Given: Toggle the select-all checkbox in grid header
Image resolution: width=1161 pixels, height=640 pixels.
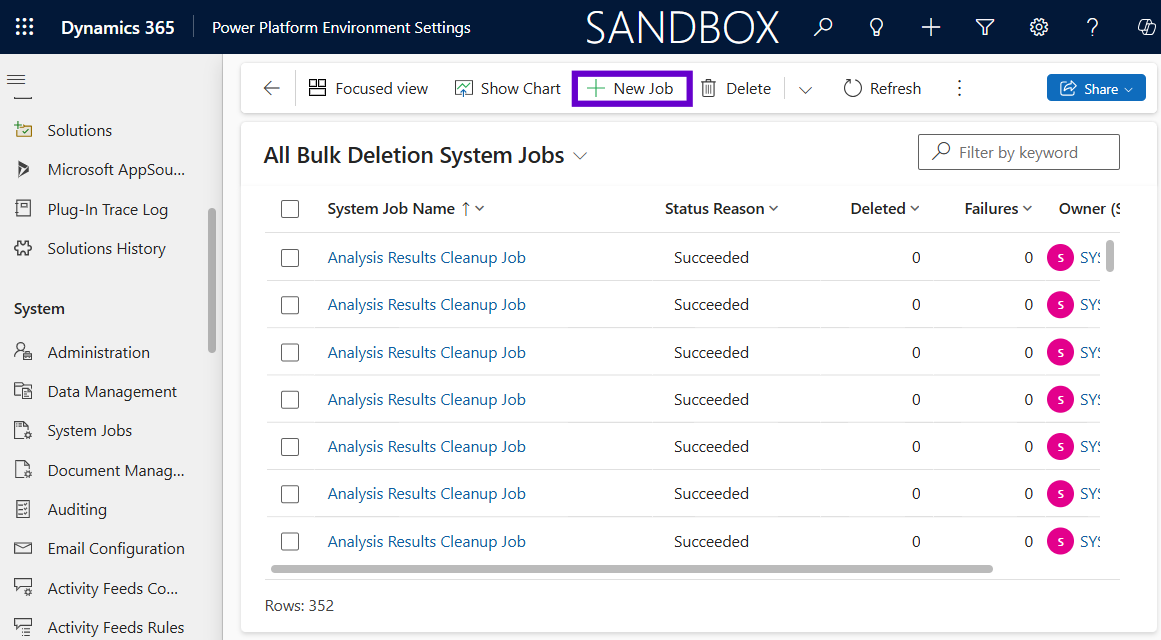Looking at the screenshot, I should click(x=290, y=209).
